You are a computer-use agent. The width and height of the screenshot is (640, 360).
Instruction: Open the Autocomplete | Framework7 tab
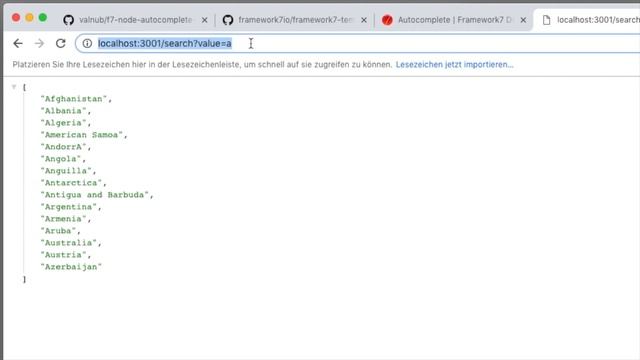click(454, 20)
